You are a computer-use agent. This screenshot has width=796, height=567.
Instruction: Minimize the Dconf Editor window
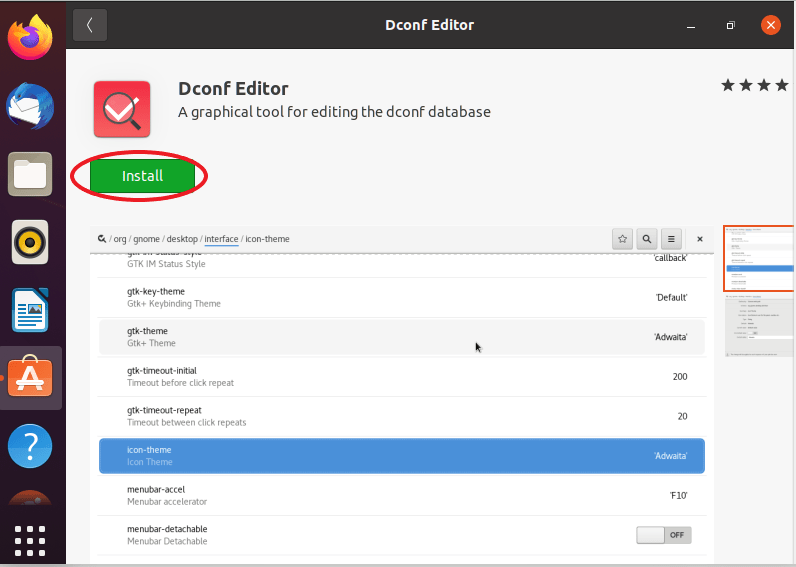click(x=691, y=25)
